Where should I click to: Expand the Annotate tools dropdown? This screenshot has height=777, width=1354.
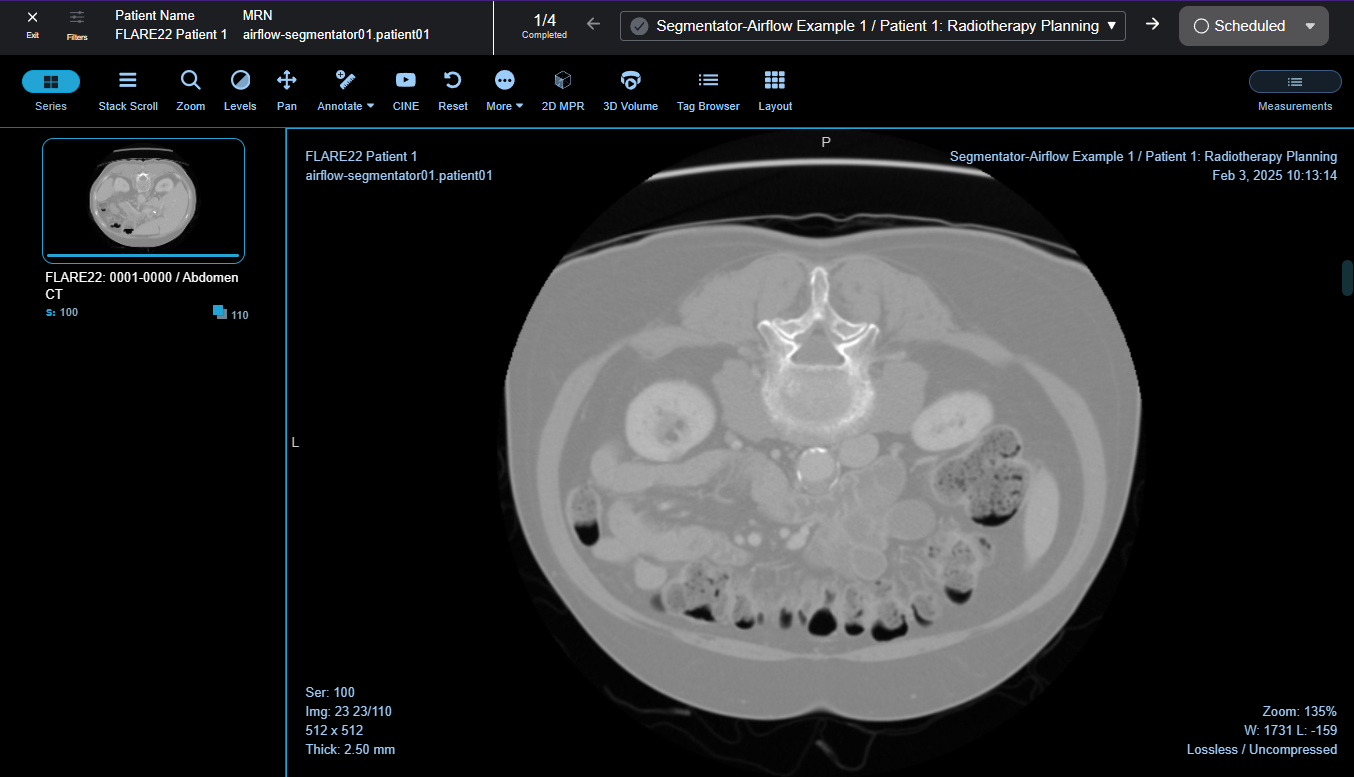coord(346,90)
